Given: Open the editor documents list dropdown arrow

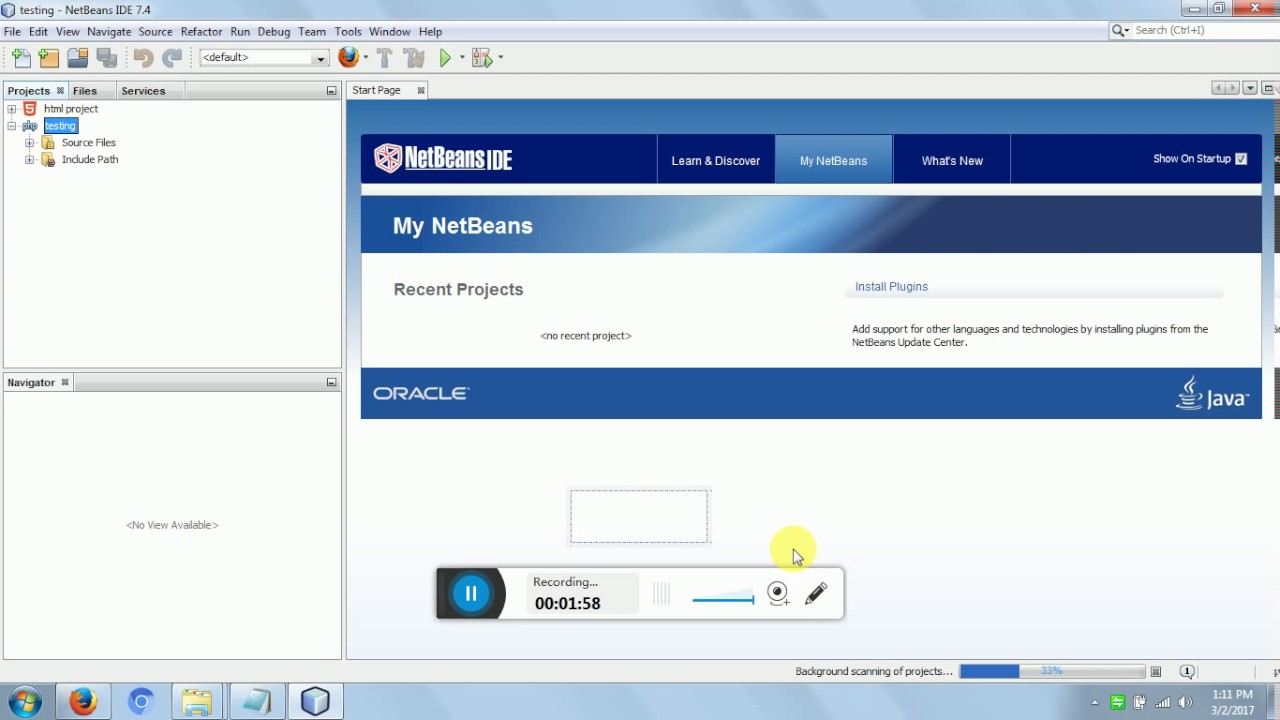Looking at the screenshot, I should (1250, 88).
